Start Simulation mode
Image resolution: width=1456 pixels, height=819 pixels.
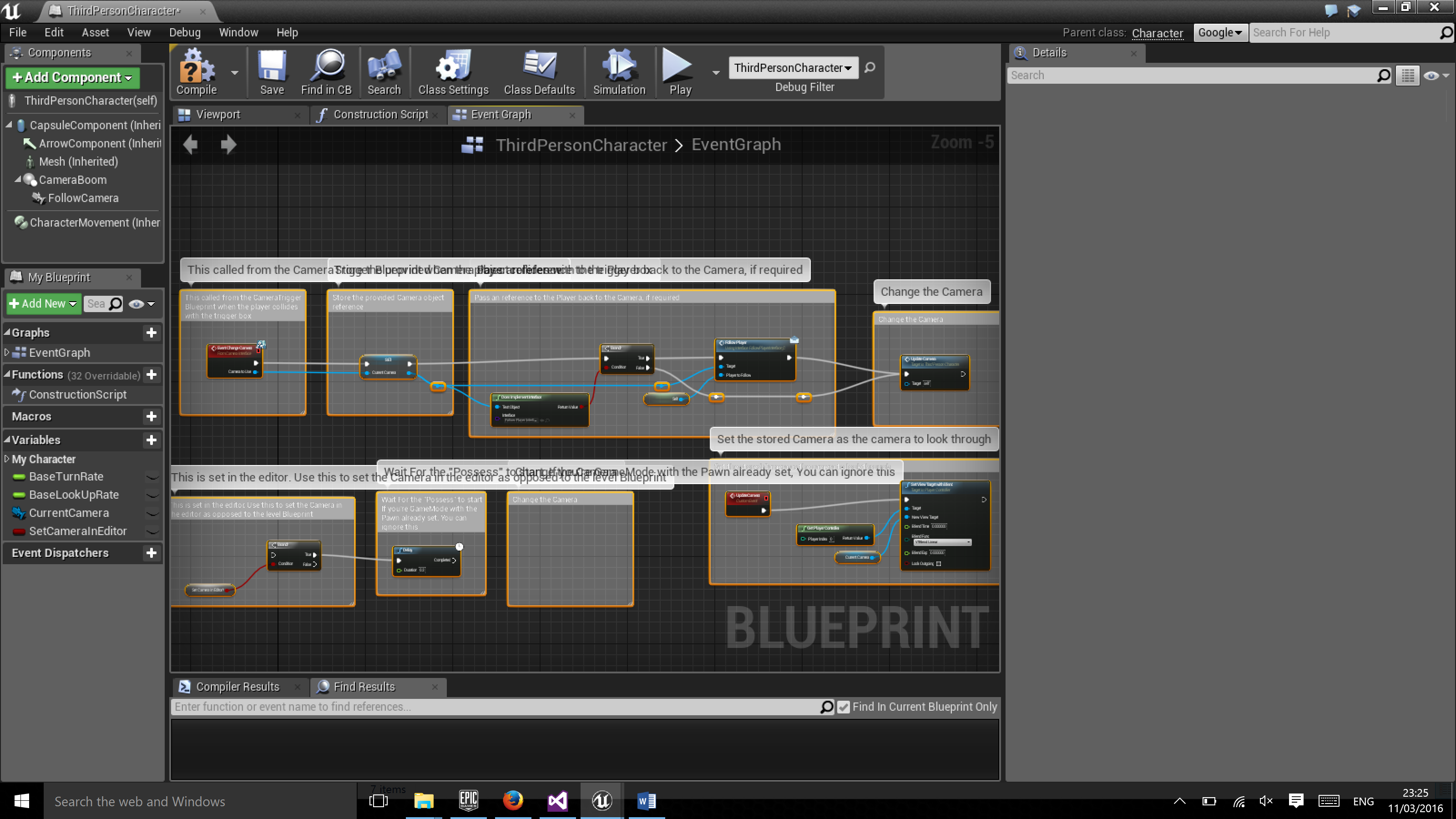(x=619, y=73)
